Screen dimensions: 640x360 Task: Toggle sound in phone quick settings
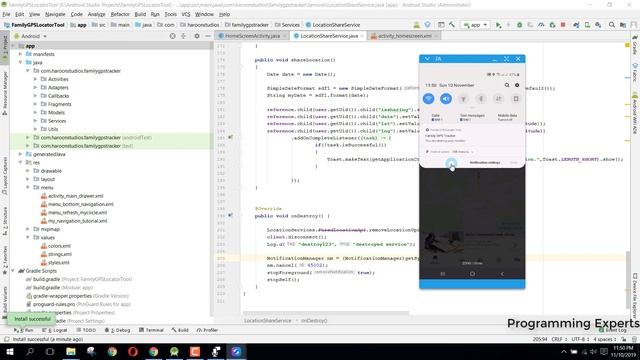click(x=446, y=98)
